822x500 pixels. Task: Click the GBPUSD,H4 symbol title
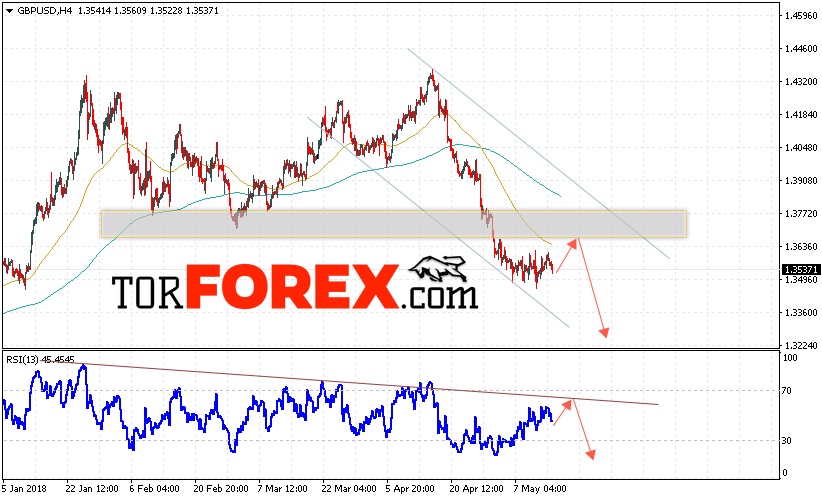(45, 10)
